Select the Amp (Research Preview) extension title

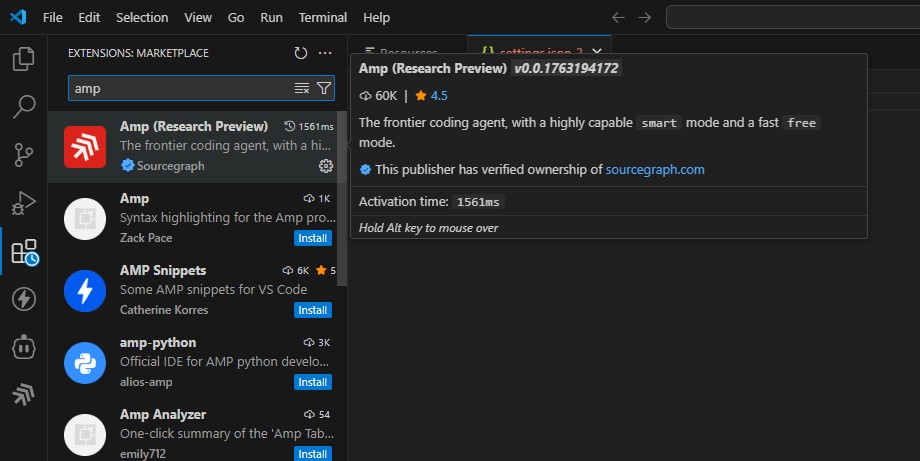pyautogui.click(x=194, y=126)
